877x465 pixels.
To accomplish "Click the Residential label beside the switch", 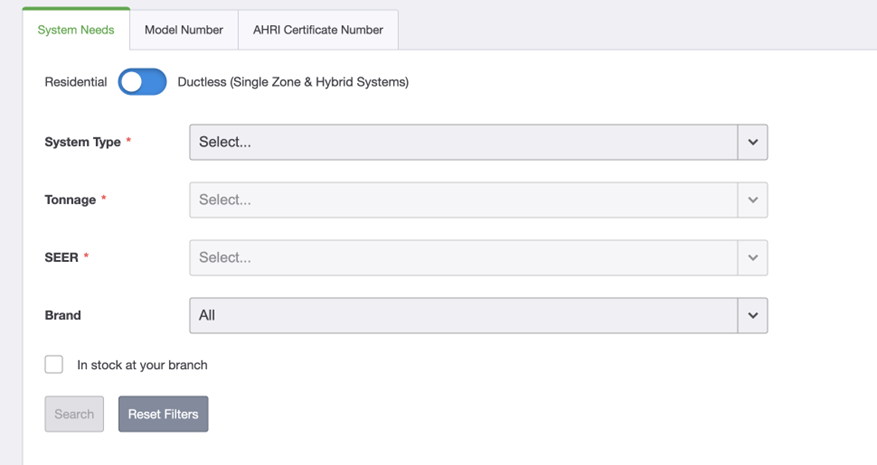I will point(76,82).
